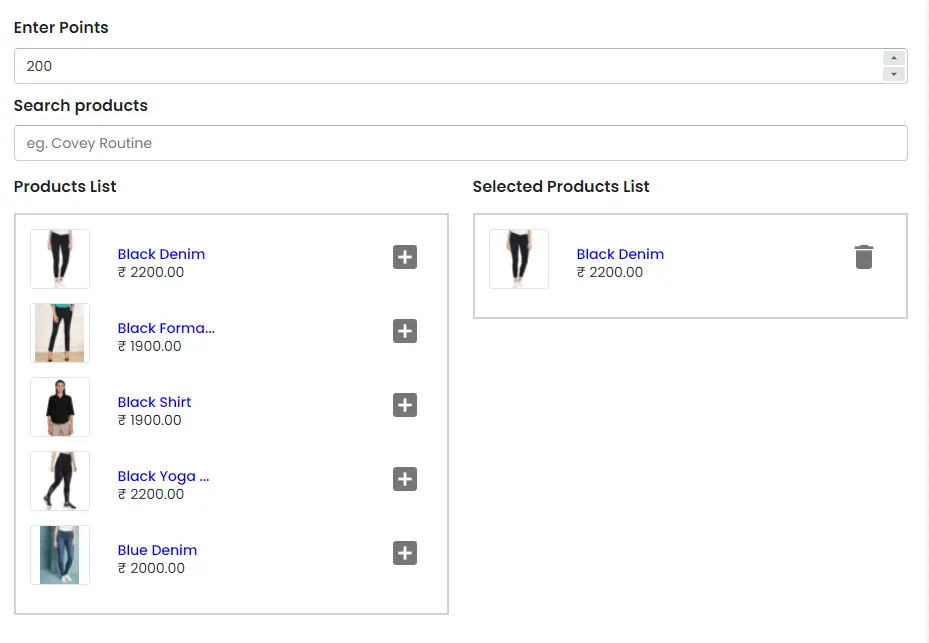929x643 pixels.
Task: Click Black Formal product thumbnail image
Action: pyautogui.click(x=60, y=333)
